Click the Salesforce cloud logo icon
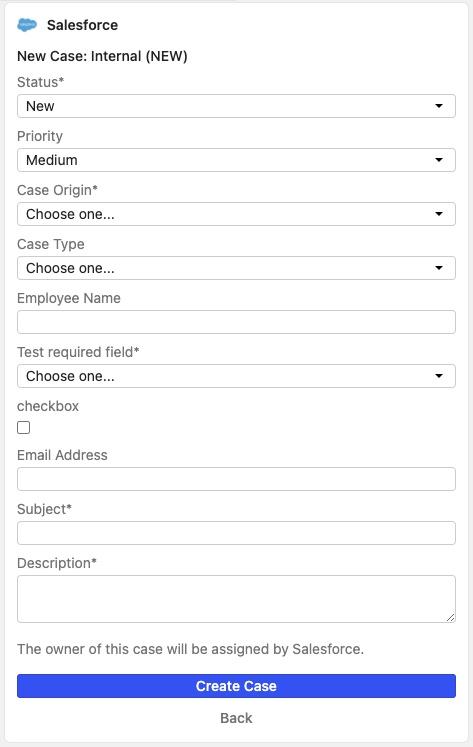 tap(27, 25)
